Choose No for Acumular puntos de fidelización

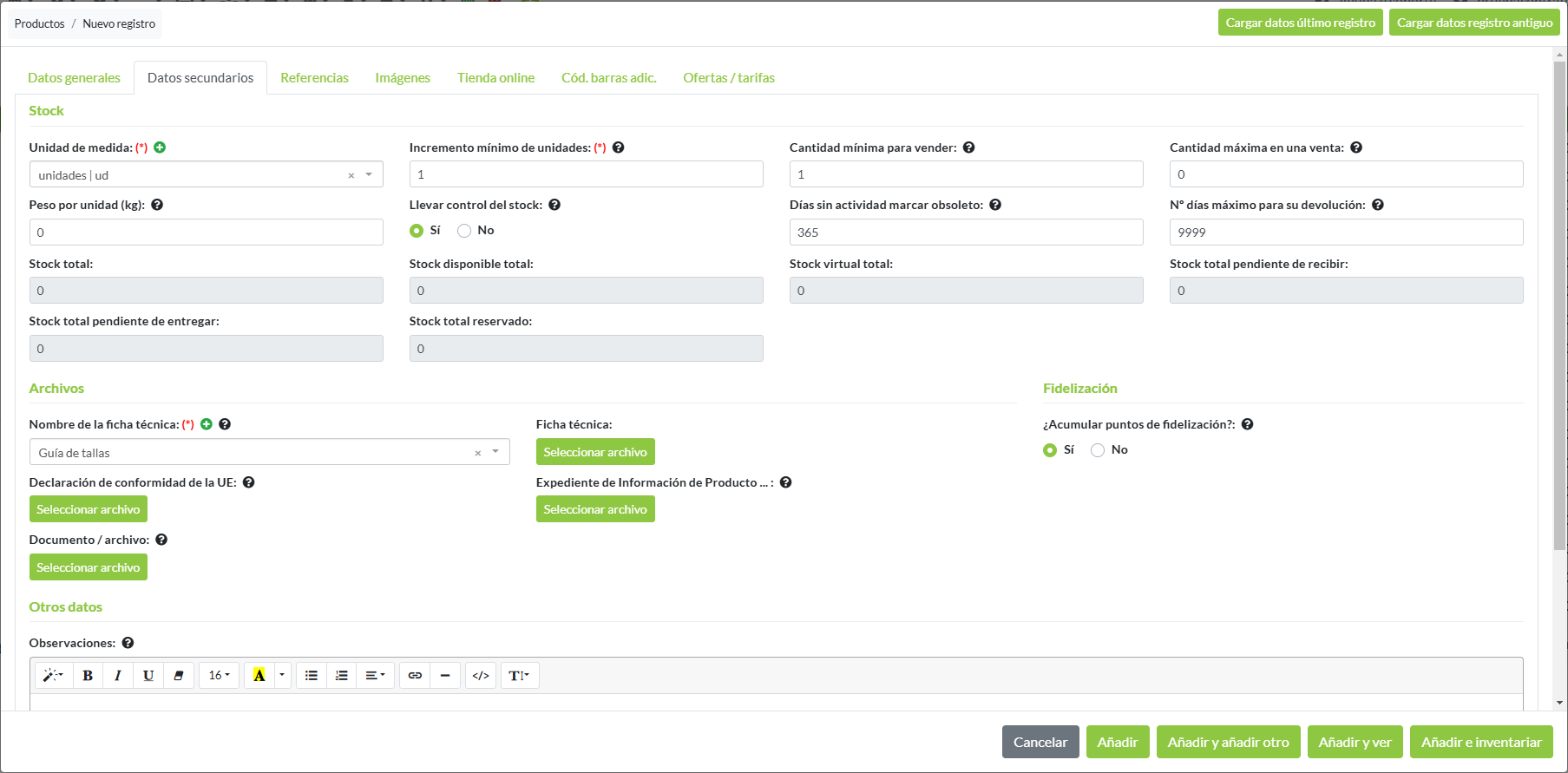click(x=1098, y=450)
